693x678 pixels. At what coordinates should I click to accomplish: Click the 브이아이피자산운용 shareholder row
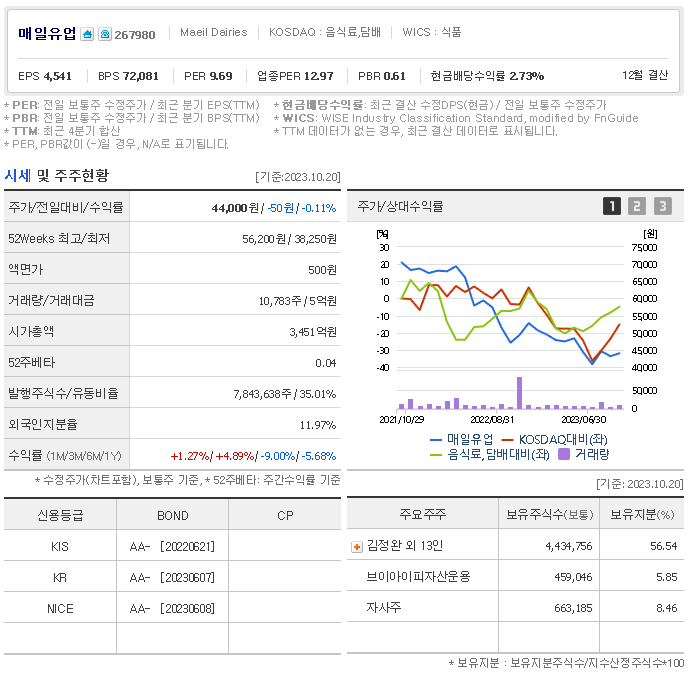point(419,576)
